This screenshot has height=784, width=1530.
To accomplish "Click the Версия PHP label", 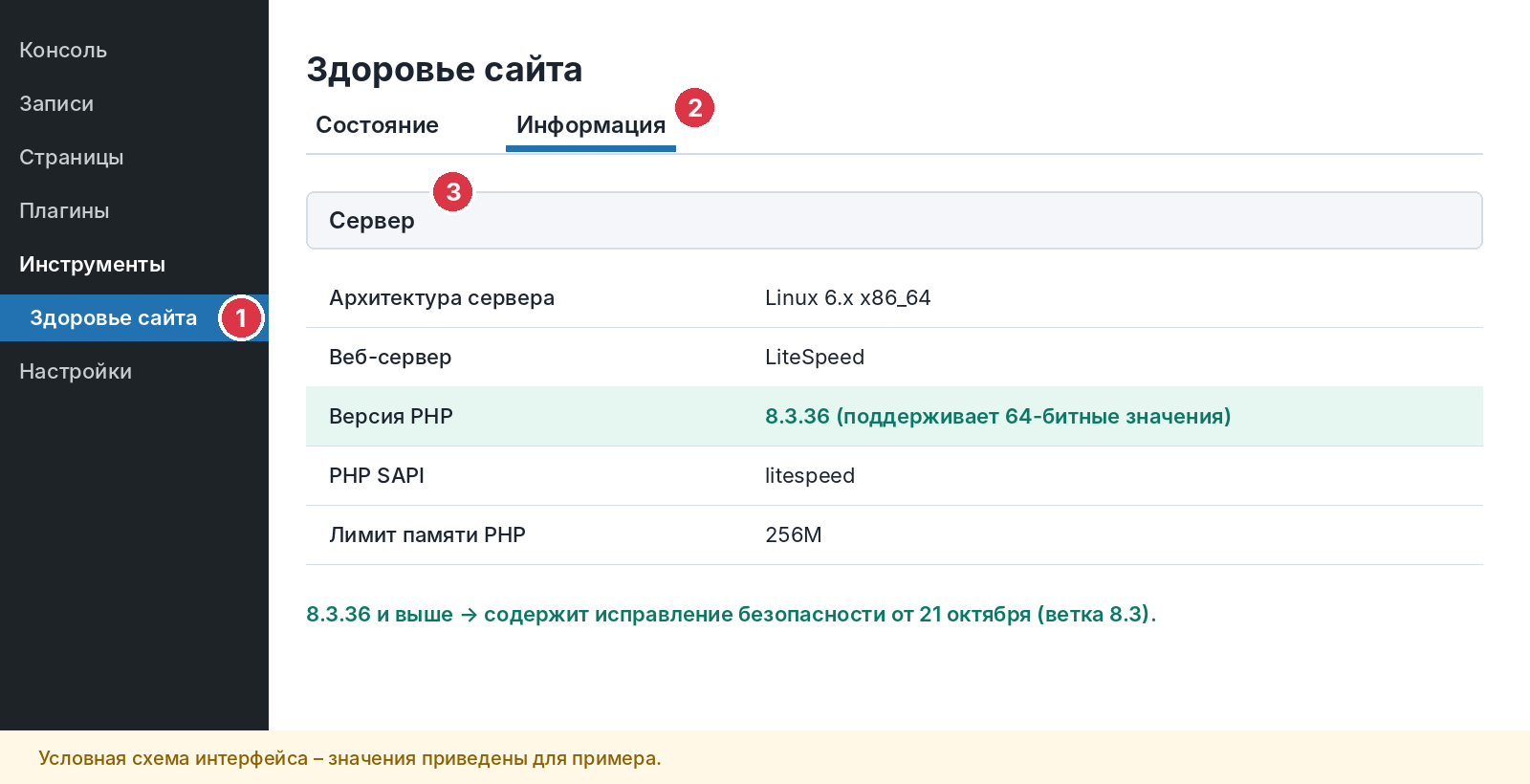I will 391,416.
